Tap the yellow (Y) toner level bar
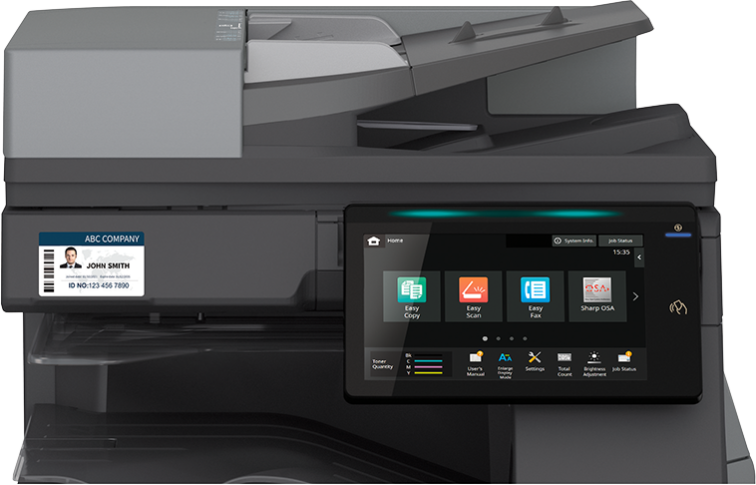The height and width of the screenshot is (485, 756). point(428,373)
